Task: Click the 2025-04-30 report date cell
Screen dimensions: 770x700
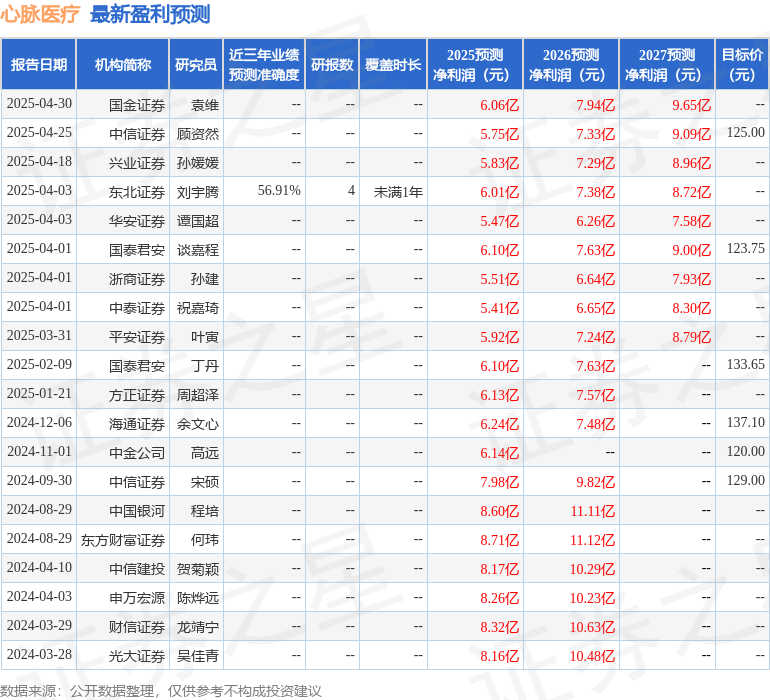Action: [x=39, y=104]
